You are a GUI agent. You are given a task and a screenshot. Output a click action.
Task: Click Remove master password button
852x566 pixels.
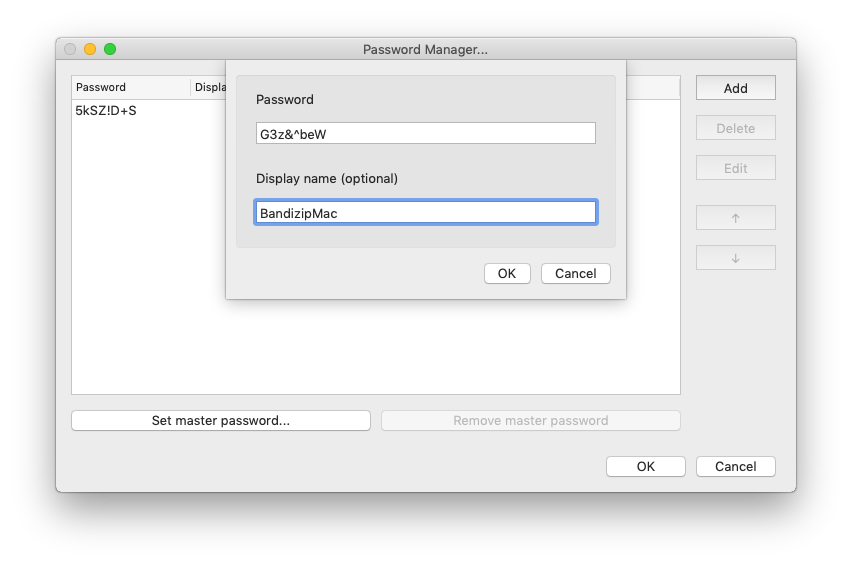pos(530,421)
